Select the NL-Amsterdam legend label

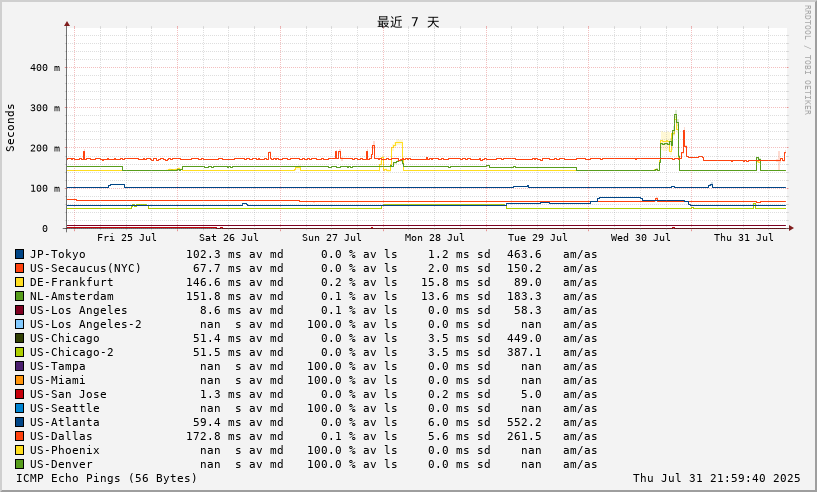(x=71, y=297)
